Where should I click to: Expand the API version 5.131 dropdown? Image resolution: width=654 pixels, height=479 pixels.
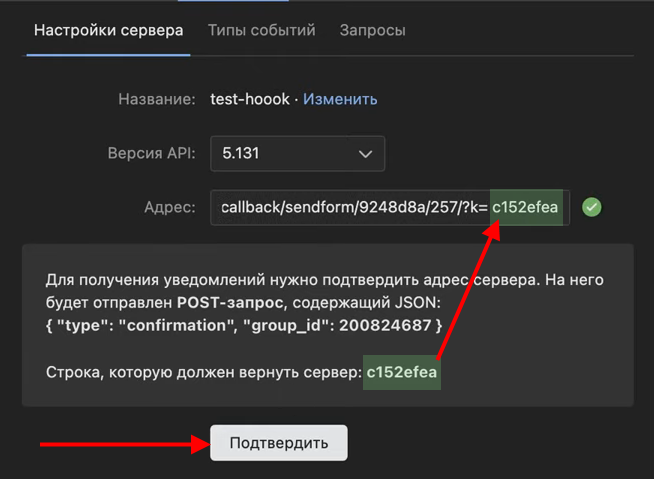(297, 154)
